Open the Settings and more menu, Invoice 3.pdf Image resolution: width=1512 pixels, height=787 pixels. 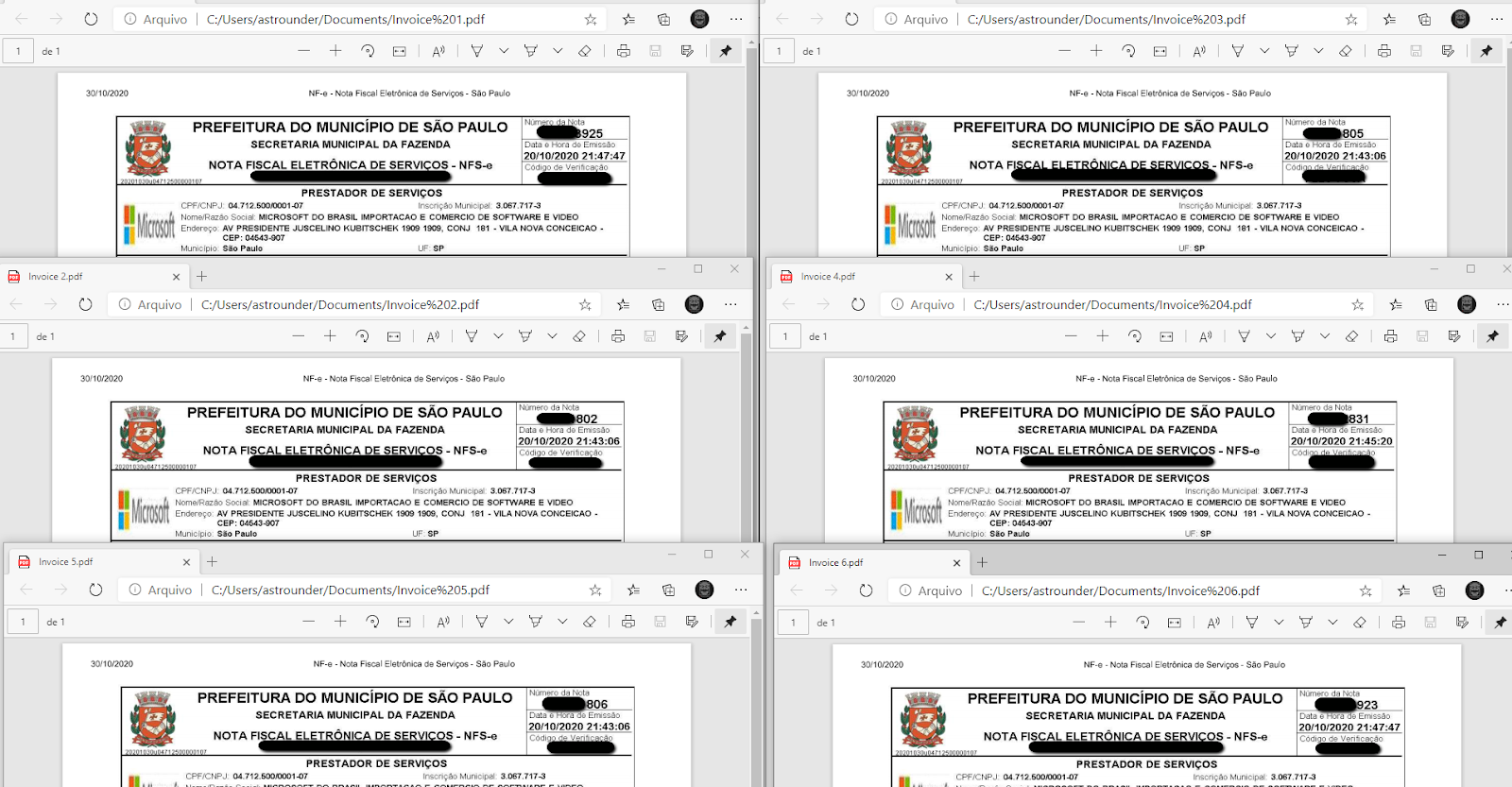pyautogui.click(x=1497, y=19)
